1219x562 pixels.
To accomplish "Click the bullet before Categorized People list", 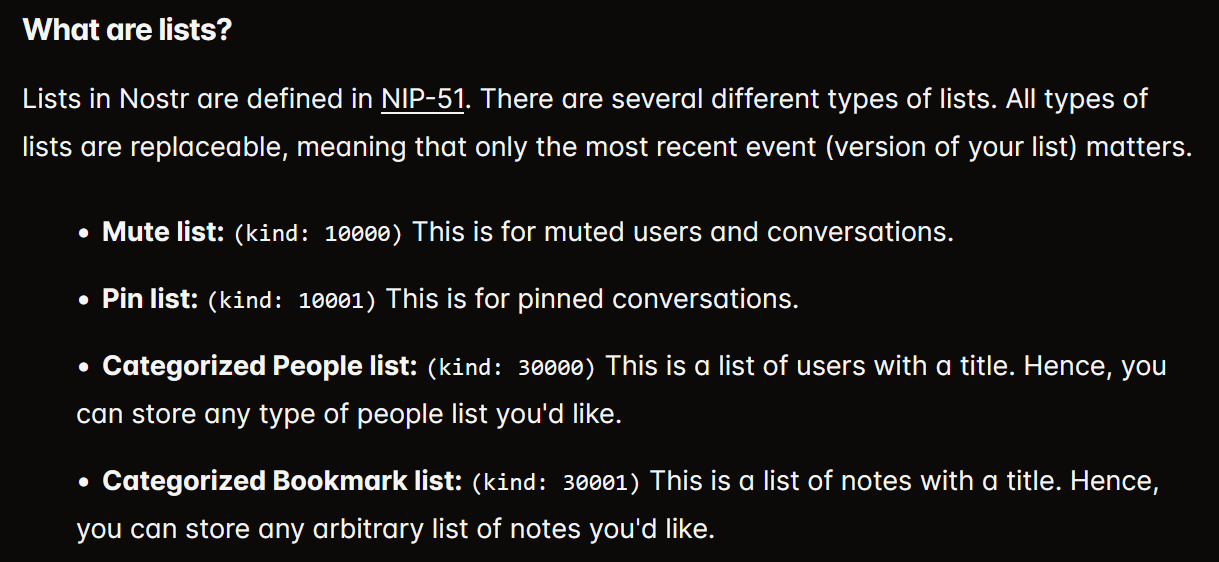I will pyautogui.click(x=85, y=367).
